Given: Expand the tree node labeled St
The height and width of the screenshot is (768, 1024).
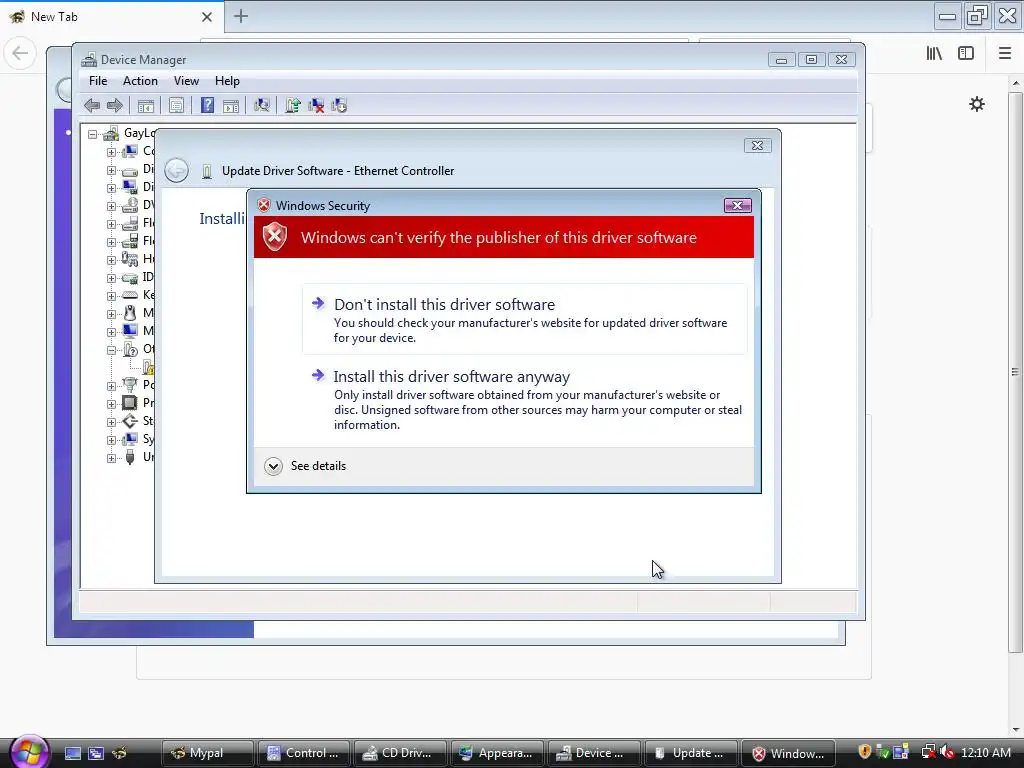Looking at the screenshot, I should 111,422.
